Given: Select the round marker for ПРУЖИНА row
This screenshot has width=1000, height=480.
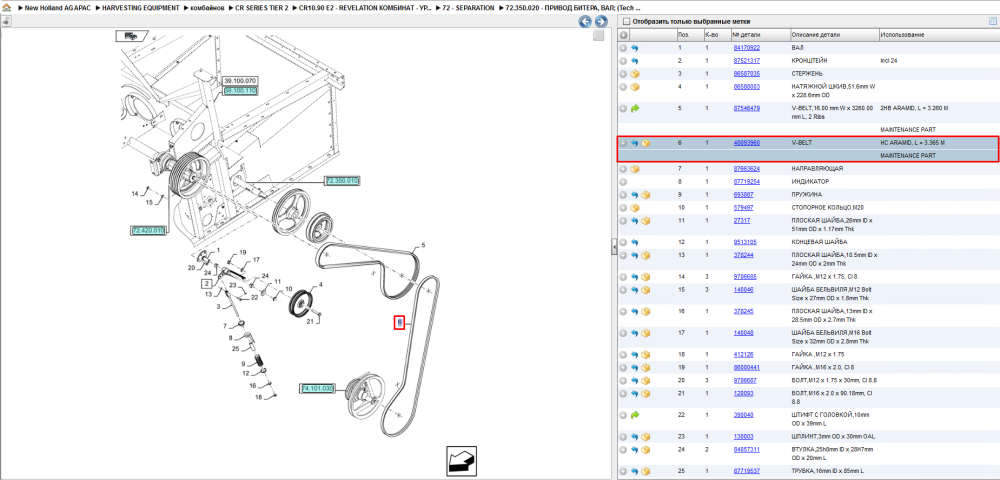Looking at the screenshot, I should pos(624,194).
